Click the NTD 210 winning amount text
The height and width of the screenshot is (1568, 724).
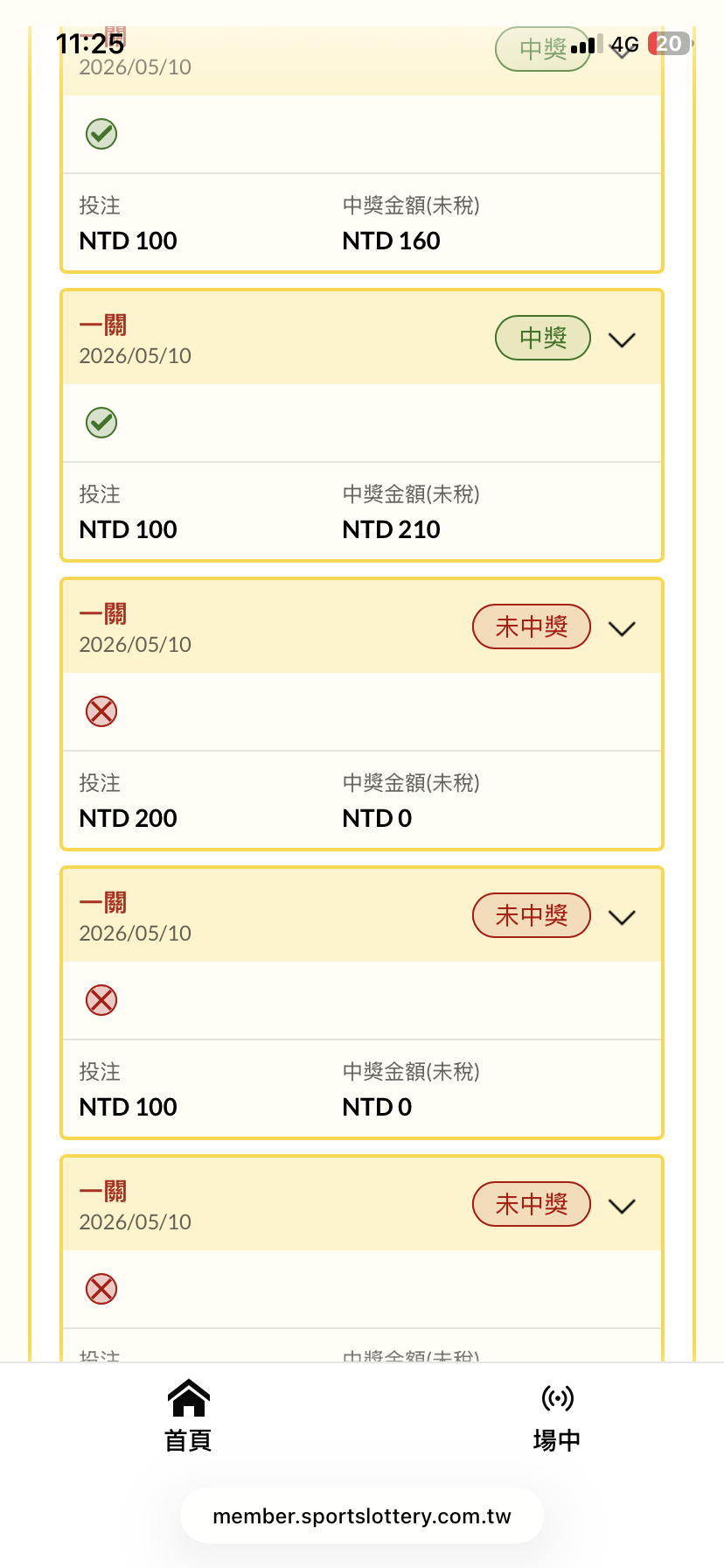coord(392,529)
